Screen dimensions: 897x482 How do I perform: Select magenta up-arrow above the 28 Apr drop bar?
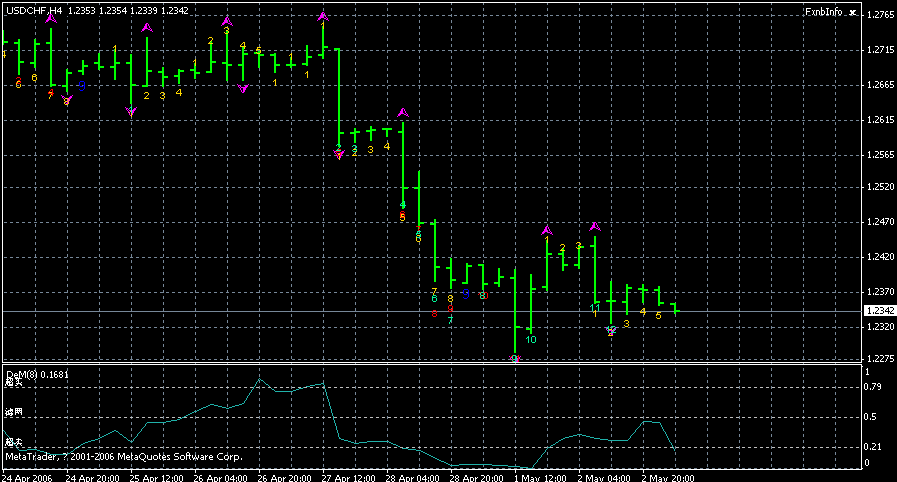(403, 113)
